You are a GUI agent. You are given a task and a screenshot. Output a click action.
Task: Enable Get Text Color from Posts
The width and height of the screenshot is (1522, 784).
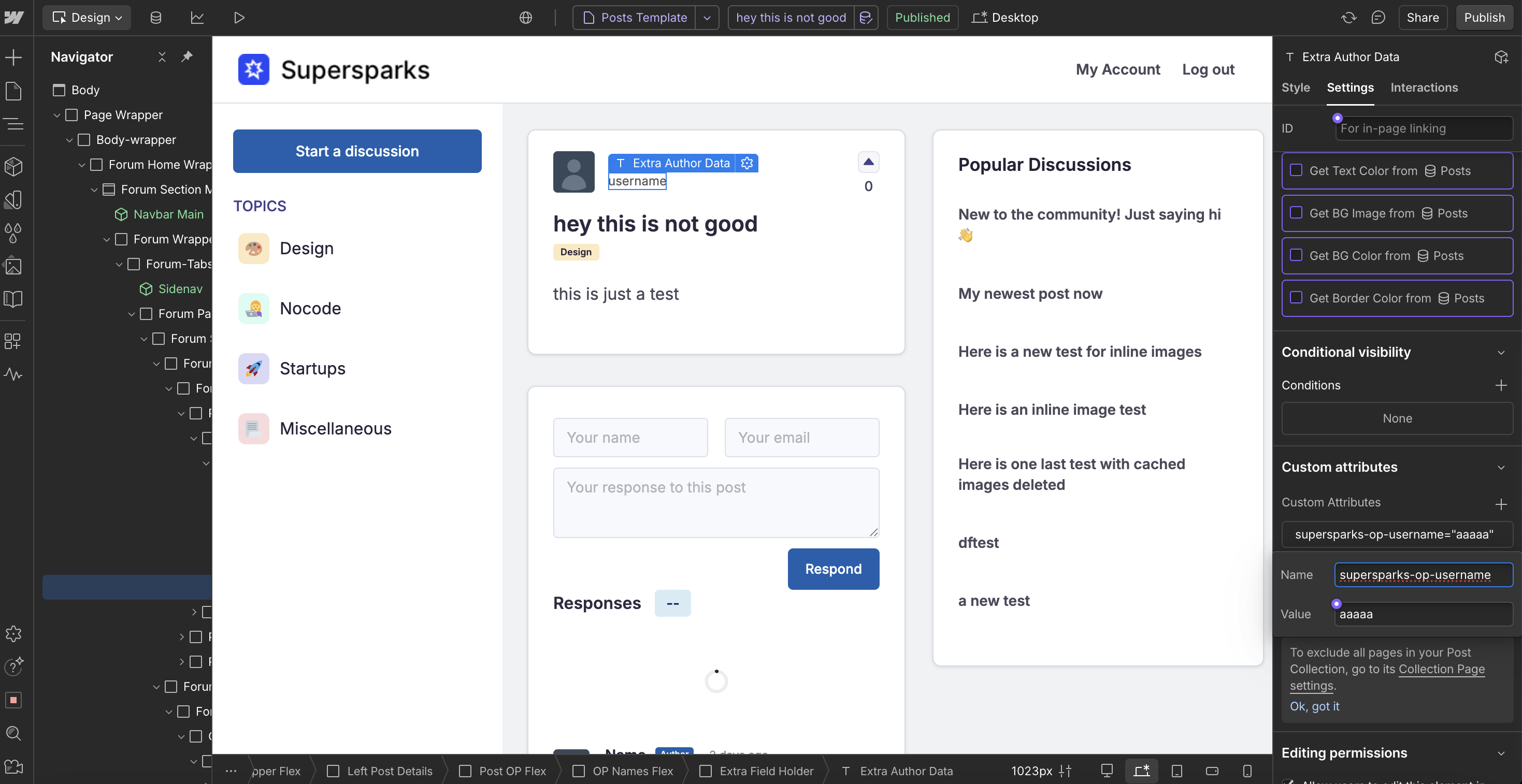point(1296,170)
